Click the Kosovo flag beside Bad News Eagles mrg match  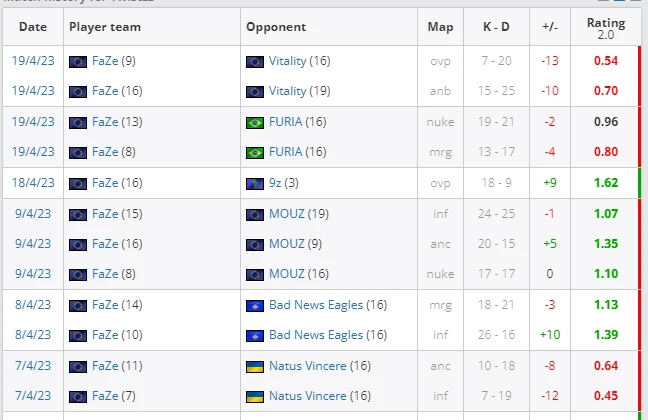coord(255,305)
